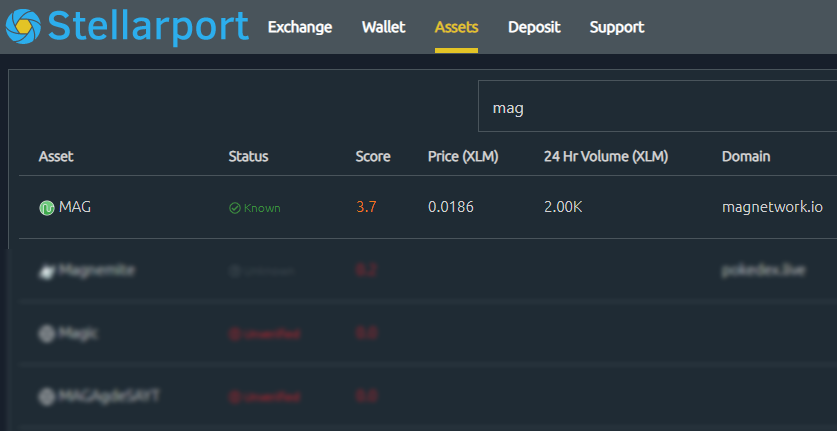837x431 pixels.
Task: Click the 24 hour volume 2.00K
Action: point(563,207)
